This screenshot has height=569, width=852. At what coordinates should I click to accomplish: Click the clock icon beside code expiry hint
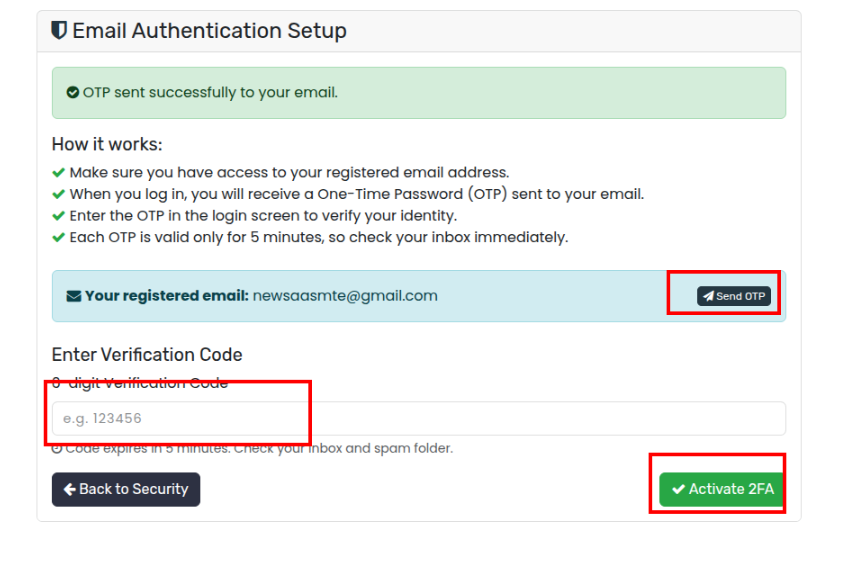(x=57, y=449)
